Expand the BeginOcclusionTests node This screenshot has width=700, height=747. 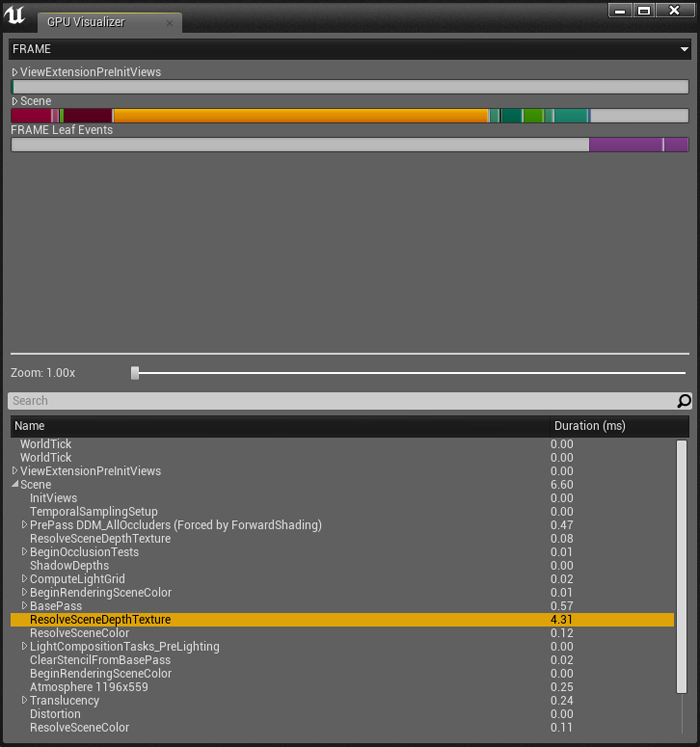point(24,552)
